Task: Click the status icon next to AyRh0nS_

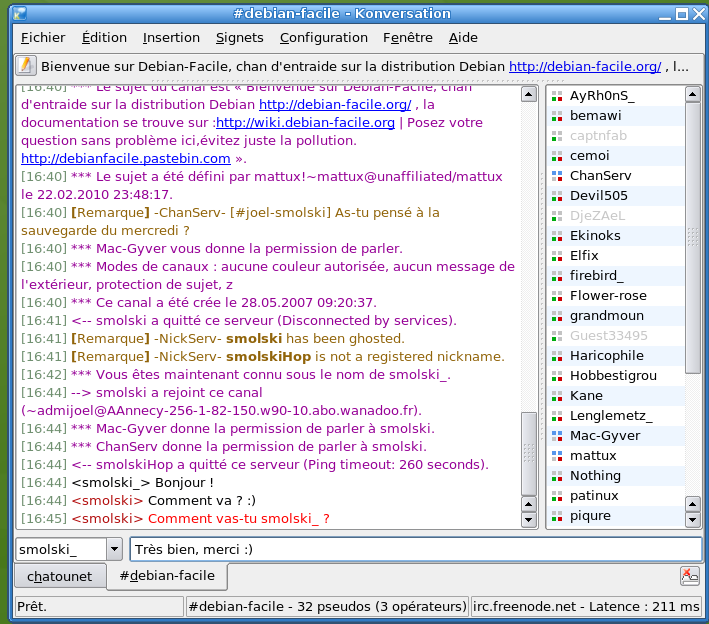Action: (557, 96)
